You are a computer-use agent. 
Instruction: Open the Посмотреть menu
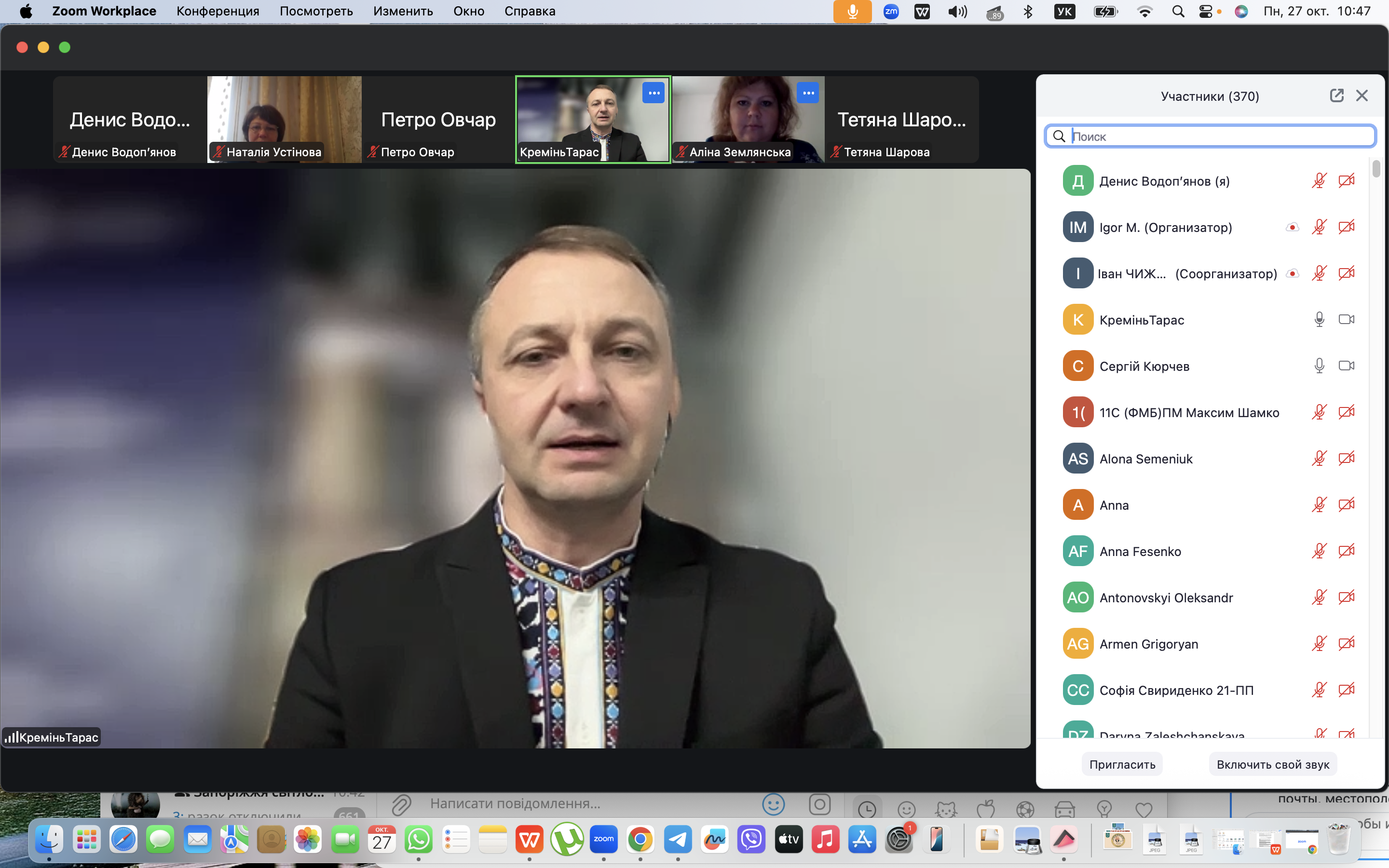tap(316, 11)
